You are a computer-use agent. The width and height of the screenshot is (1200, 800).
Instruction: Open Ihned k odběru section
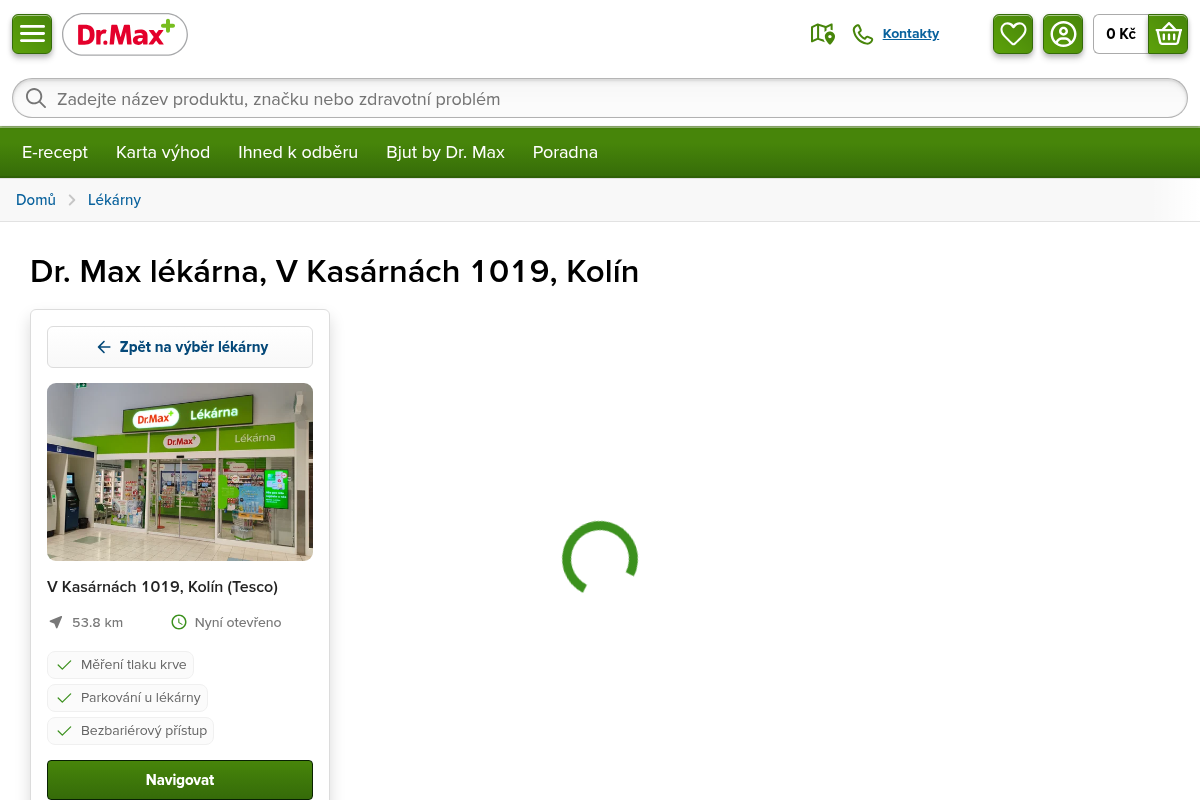click(x=298, y=152)
